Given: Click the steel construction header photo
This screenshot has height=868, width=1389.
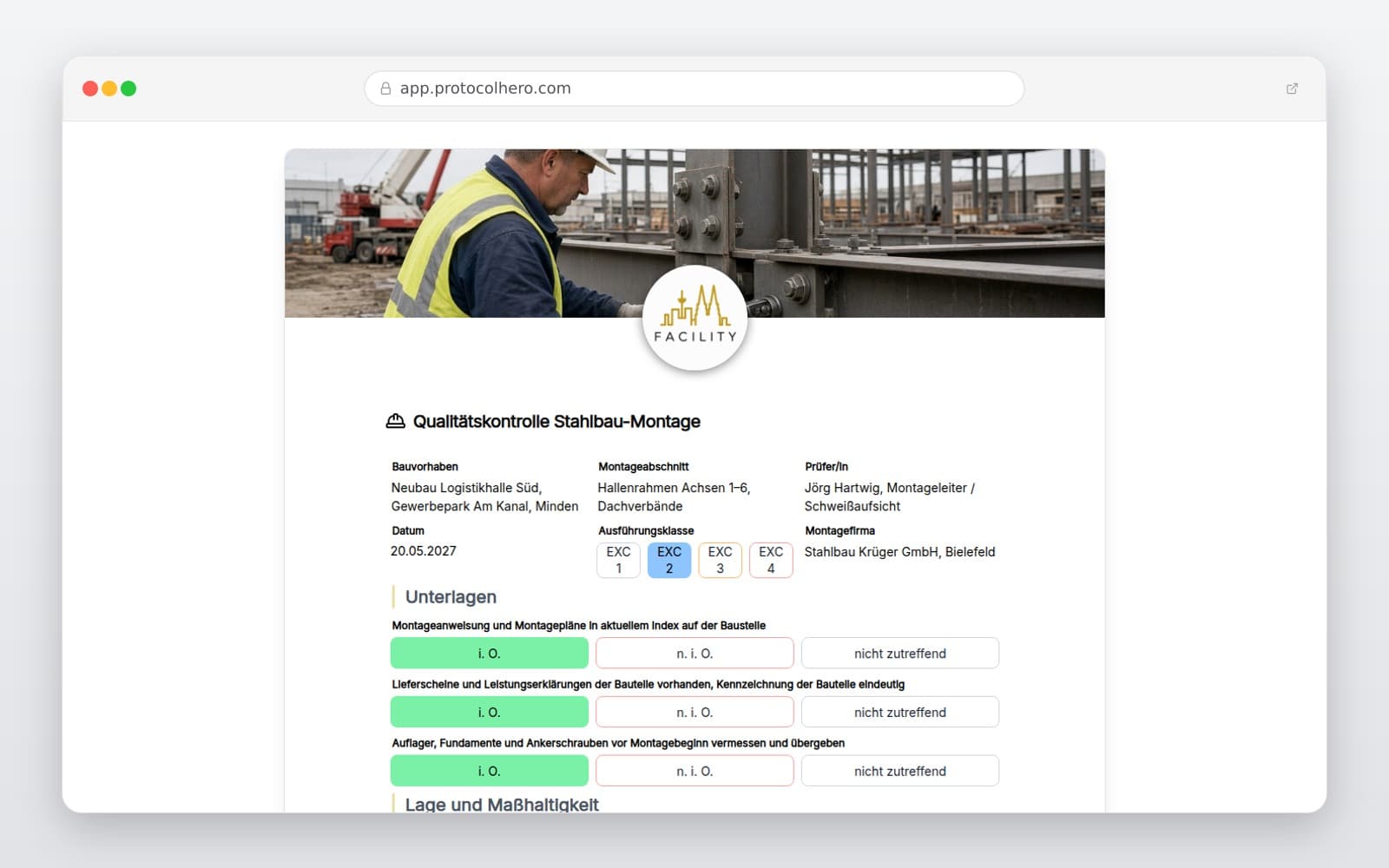Looking at the screenshot, I should (x=694, y=233).
